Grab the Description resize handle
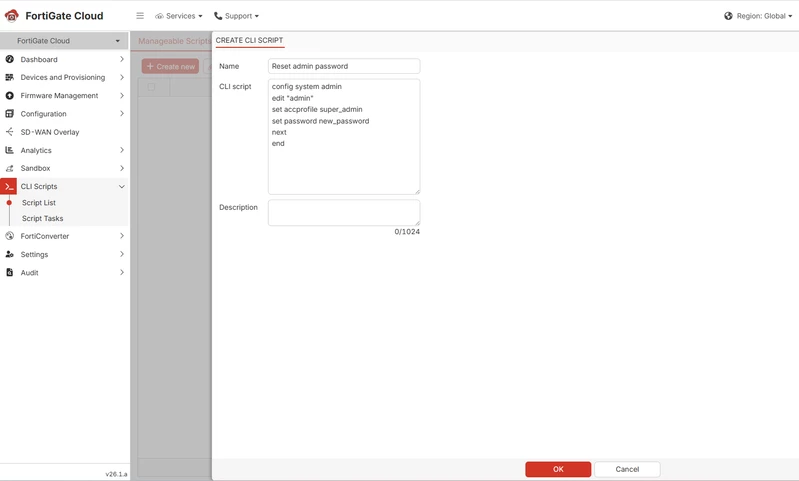The height and width of the screenshot is (481, 799). point(417,223)
